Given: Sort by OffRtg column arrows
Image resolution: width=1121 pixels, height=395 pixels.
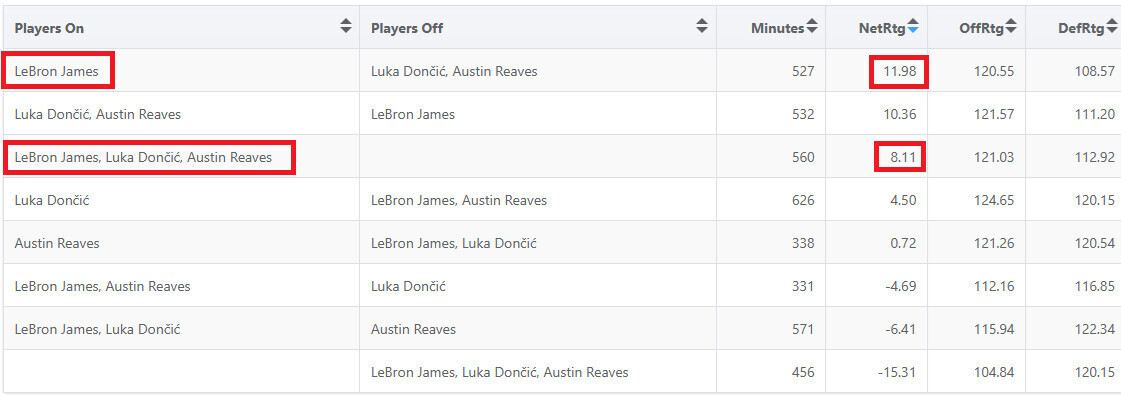Looking at the screenshot, I should coord(1010,28).
